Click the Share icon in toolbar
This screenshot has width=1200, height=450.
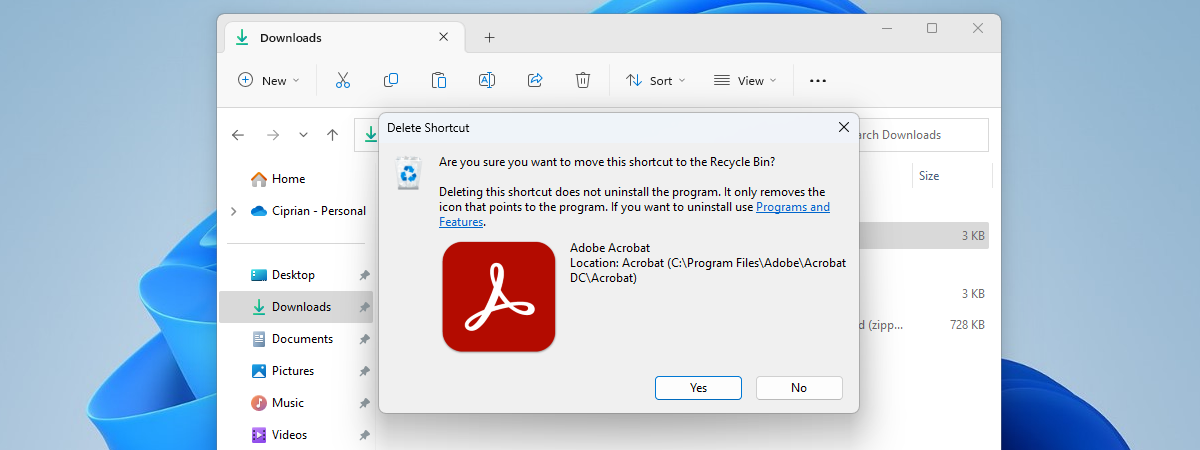(535, 80)
